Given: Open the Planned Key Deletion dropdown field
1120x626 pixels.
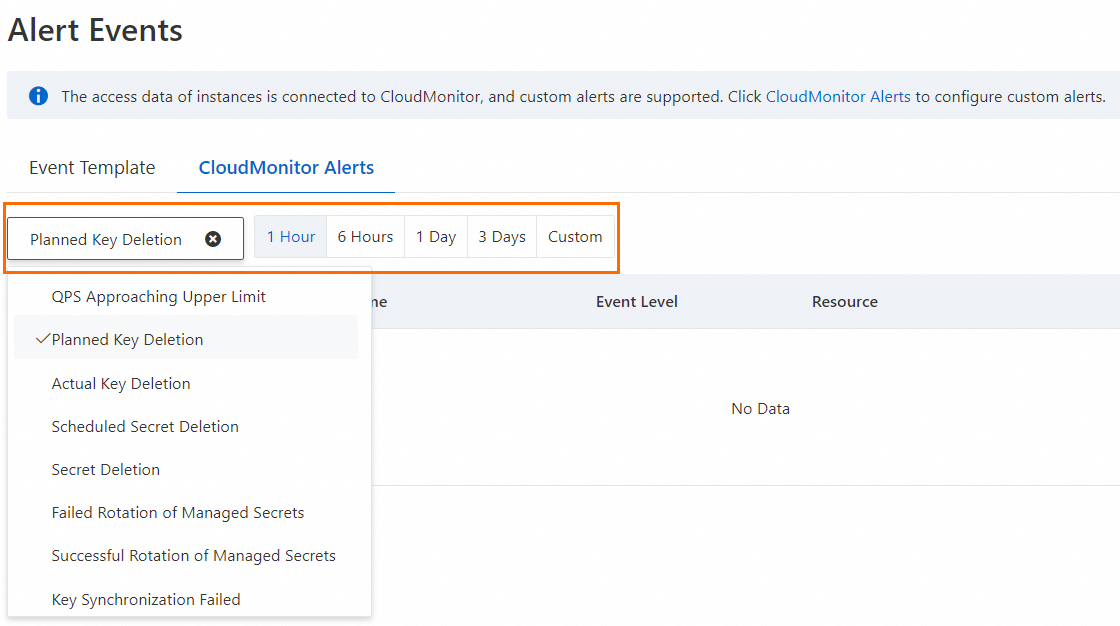Looking at the screenshot, I should click(126, 239).
